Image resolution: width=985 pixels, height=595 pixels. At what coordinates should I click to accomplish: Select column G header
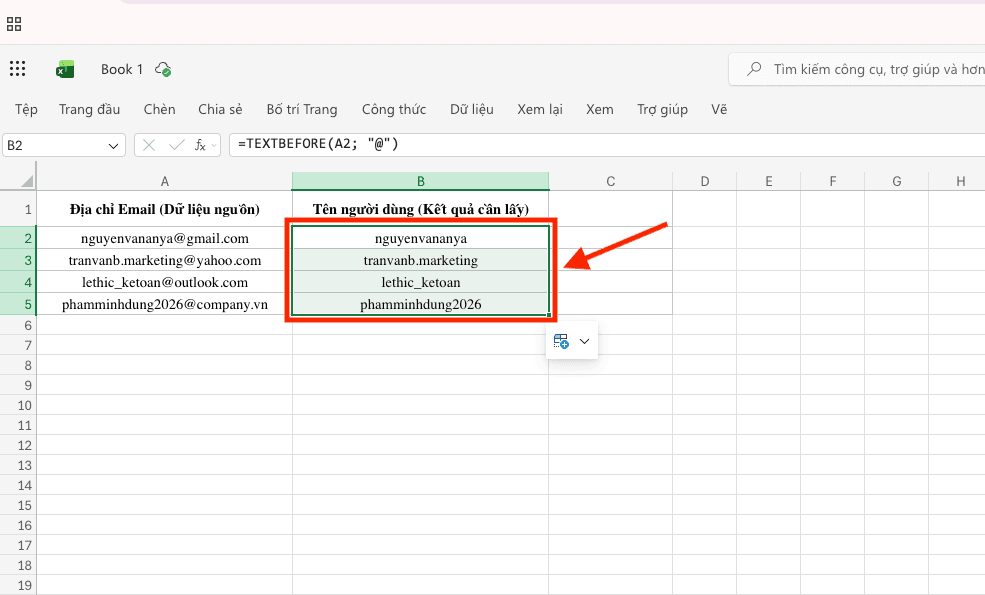coord(897,182)
